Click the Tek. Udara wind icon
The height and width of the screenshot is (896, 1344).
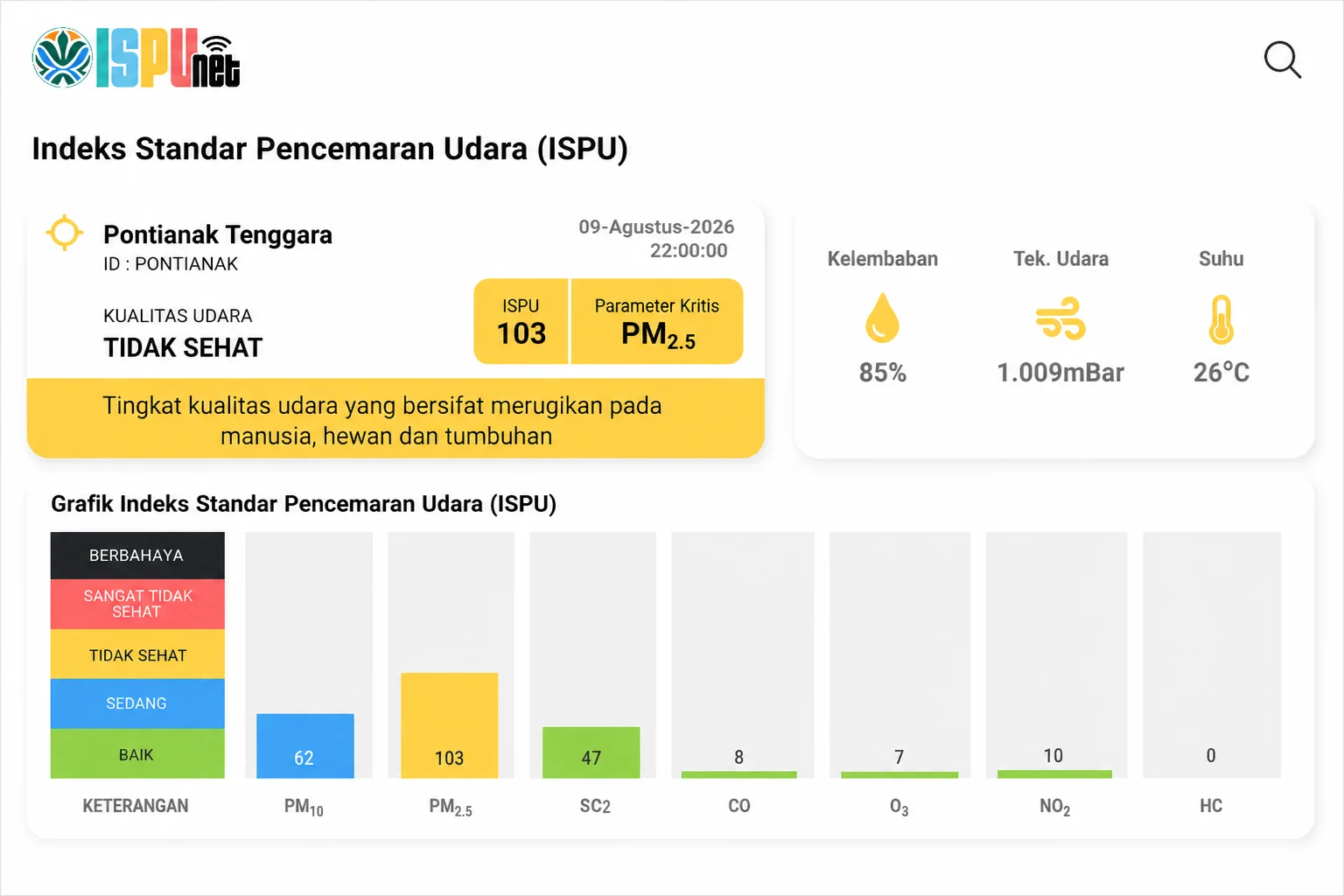coord(1060,318)
